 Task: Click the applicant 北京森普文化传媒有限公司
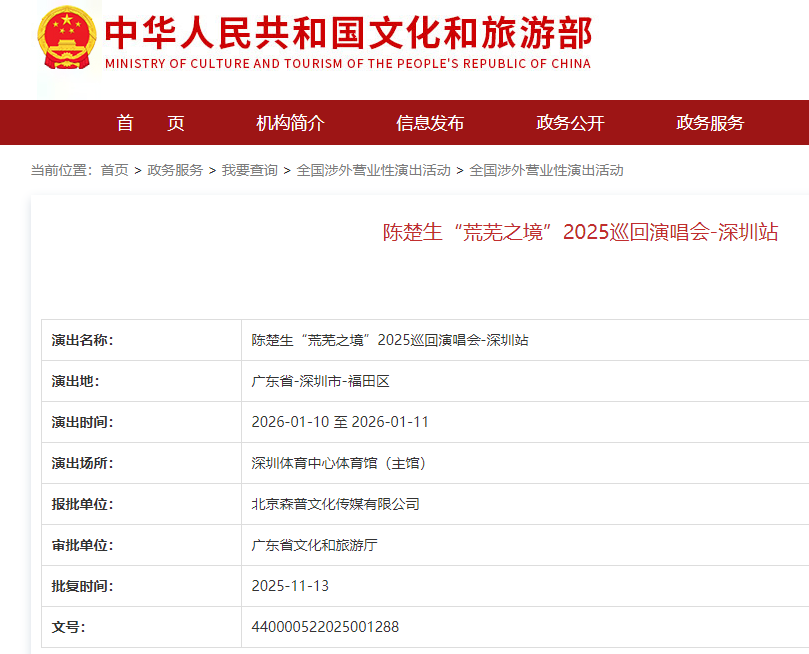(x=335, y=504)
